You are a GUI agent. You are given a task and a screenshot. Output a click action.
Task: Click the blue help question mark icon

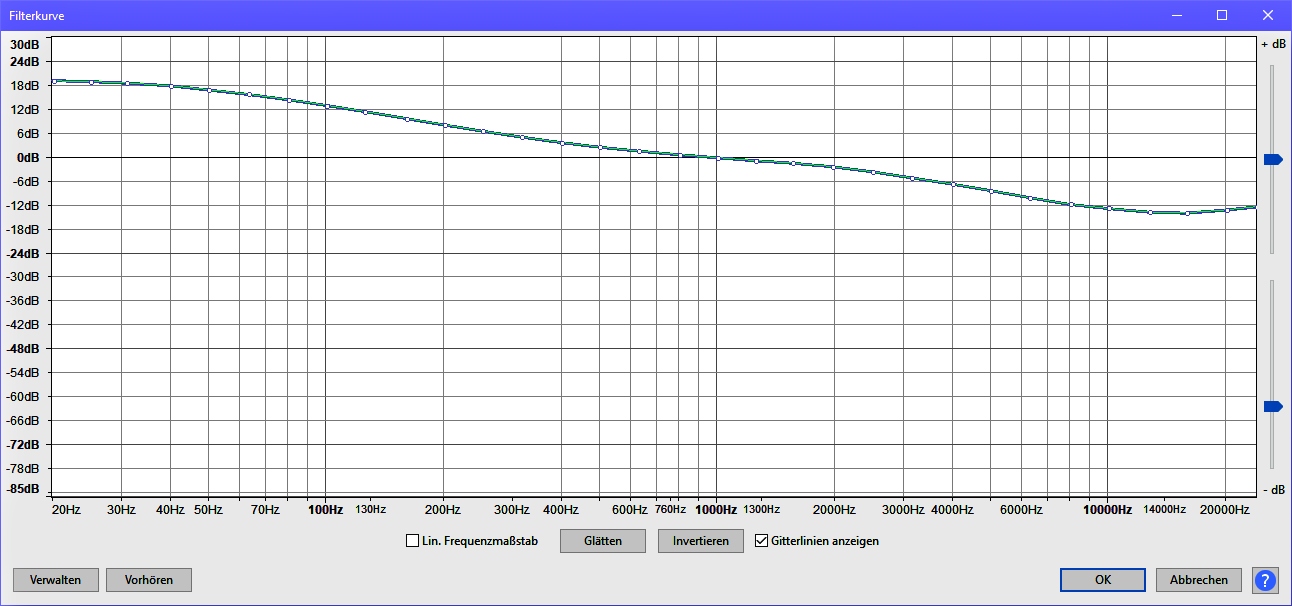pos(1265,580)
